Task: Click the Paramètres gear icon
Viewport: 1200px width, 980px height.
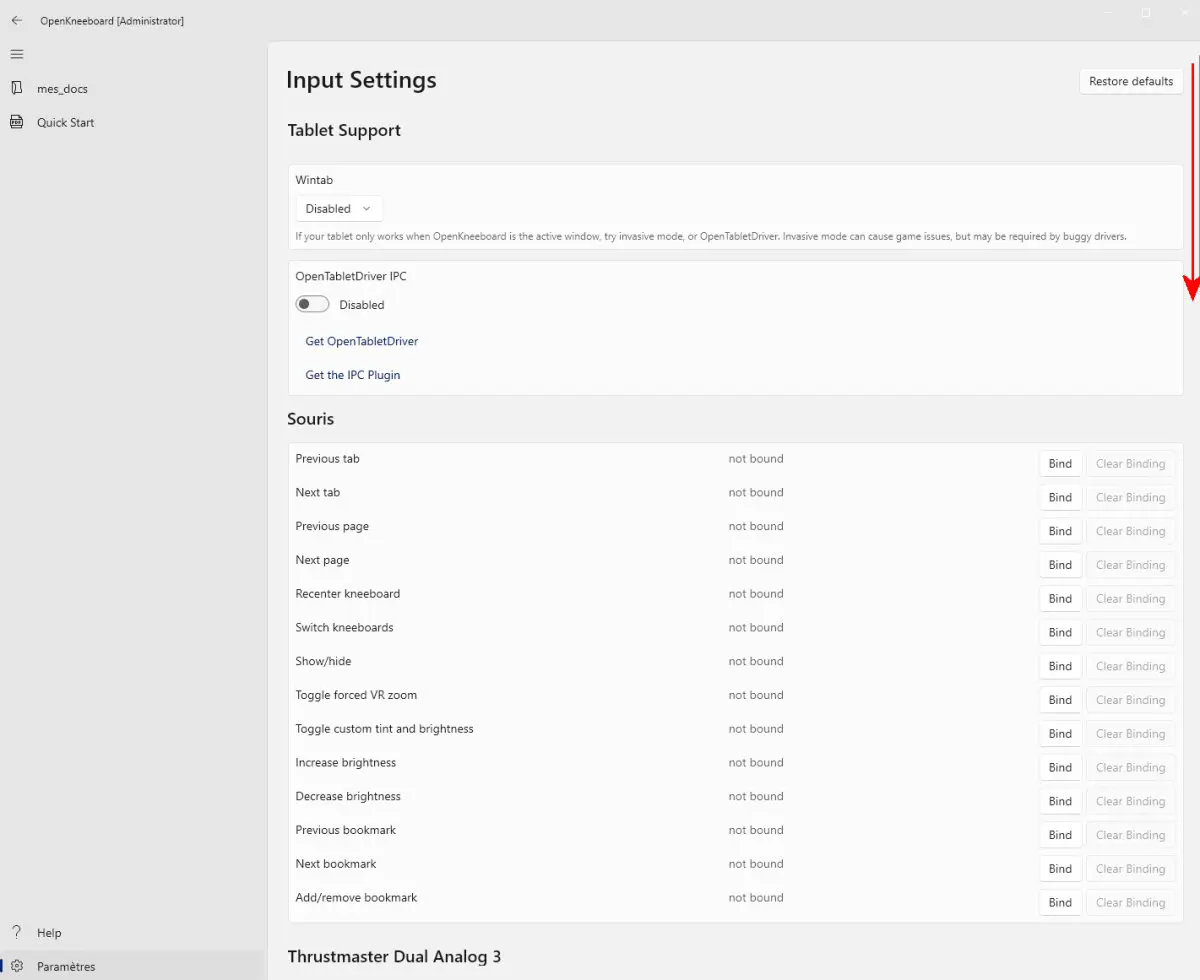Action: click(x=16, y=966)
